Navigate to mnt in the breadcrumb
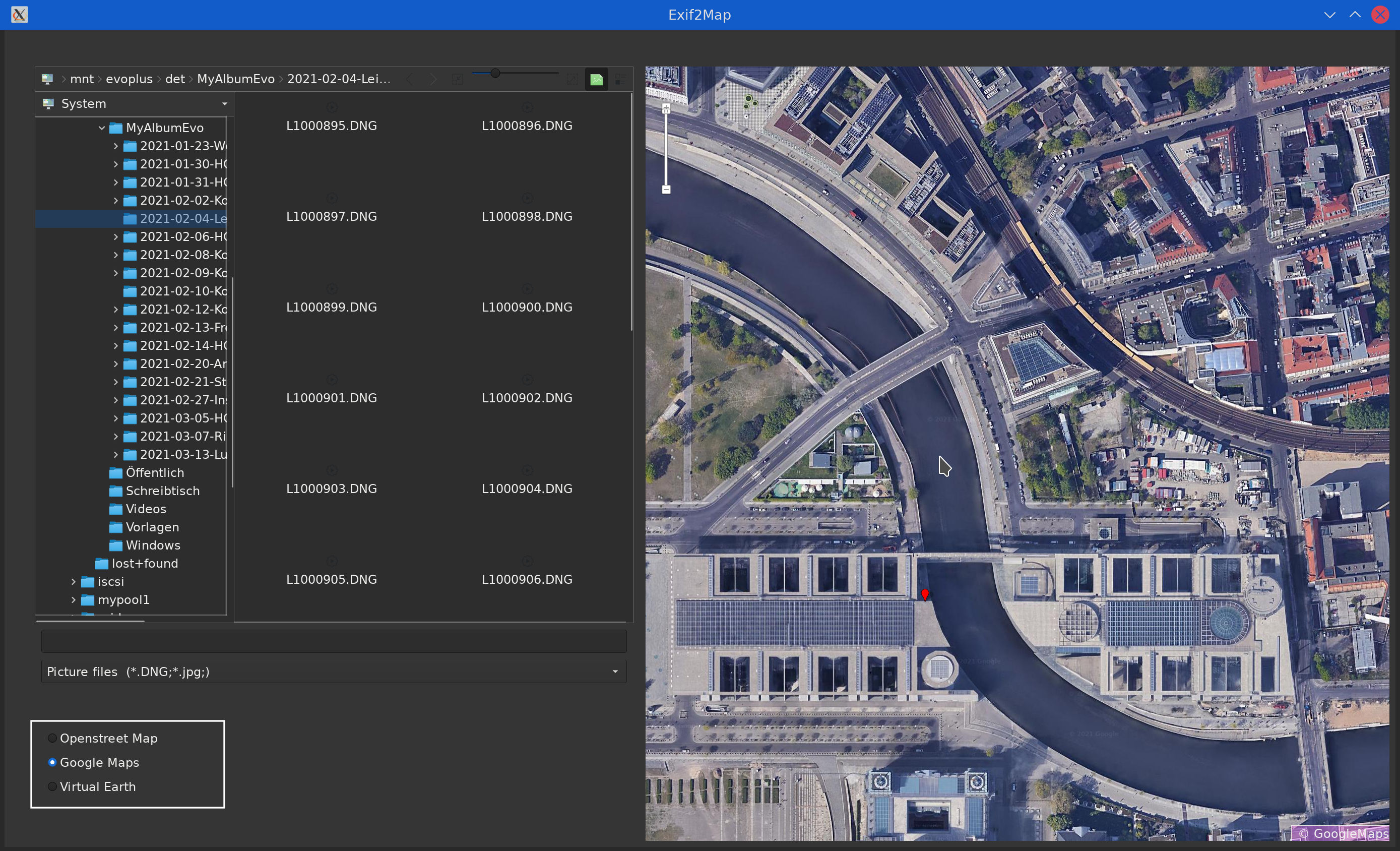 pyautogui.click(x=82, y=79)
